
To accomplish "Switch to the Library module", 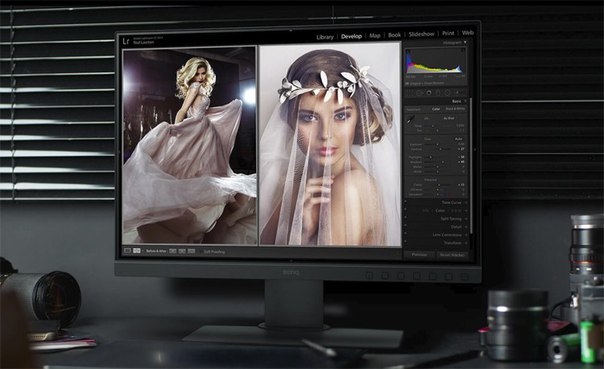I will click(x=325, y=37).
